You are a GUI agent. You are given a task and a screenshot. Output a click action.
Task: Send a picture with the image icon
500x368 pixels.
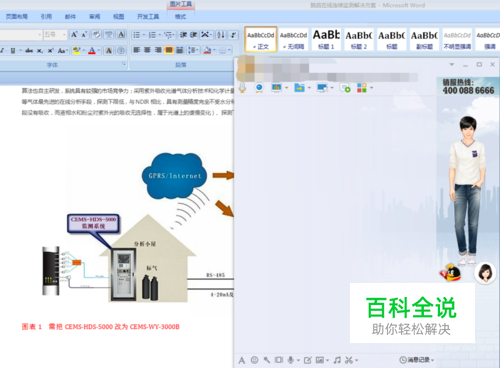point(320,360)
